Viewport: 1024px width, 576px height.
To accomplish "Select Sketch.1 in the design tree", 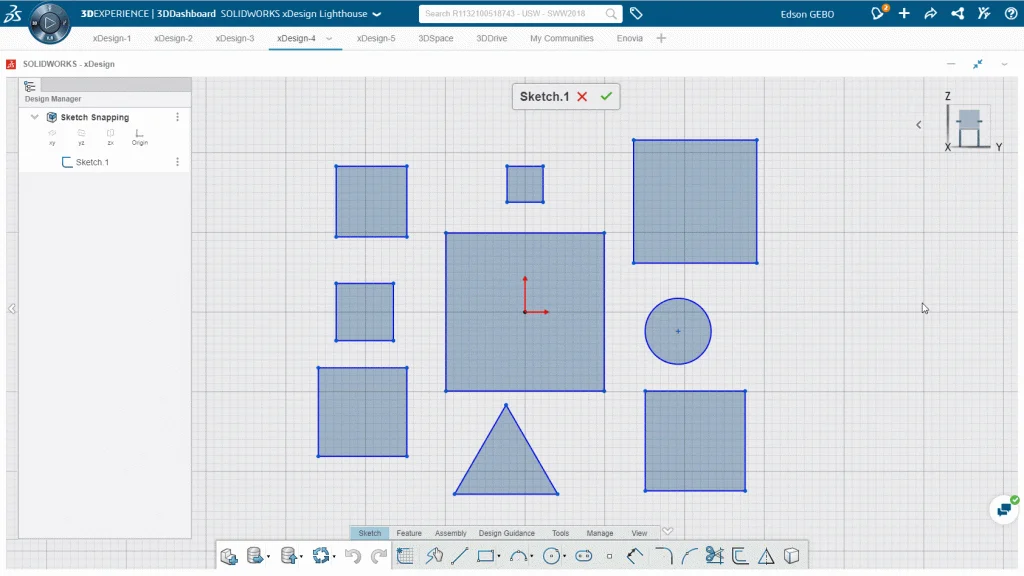I will [x=92, y=162].
